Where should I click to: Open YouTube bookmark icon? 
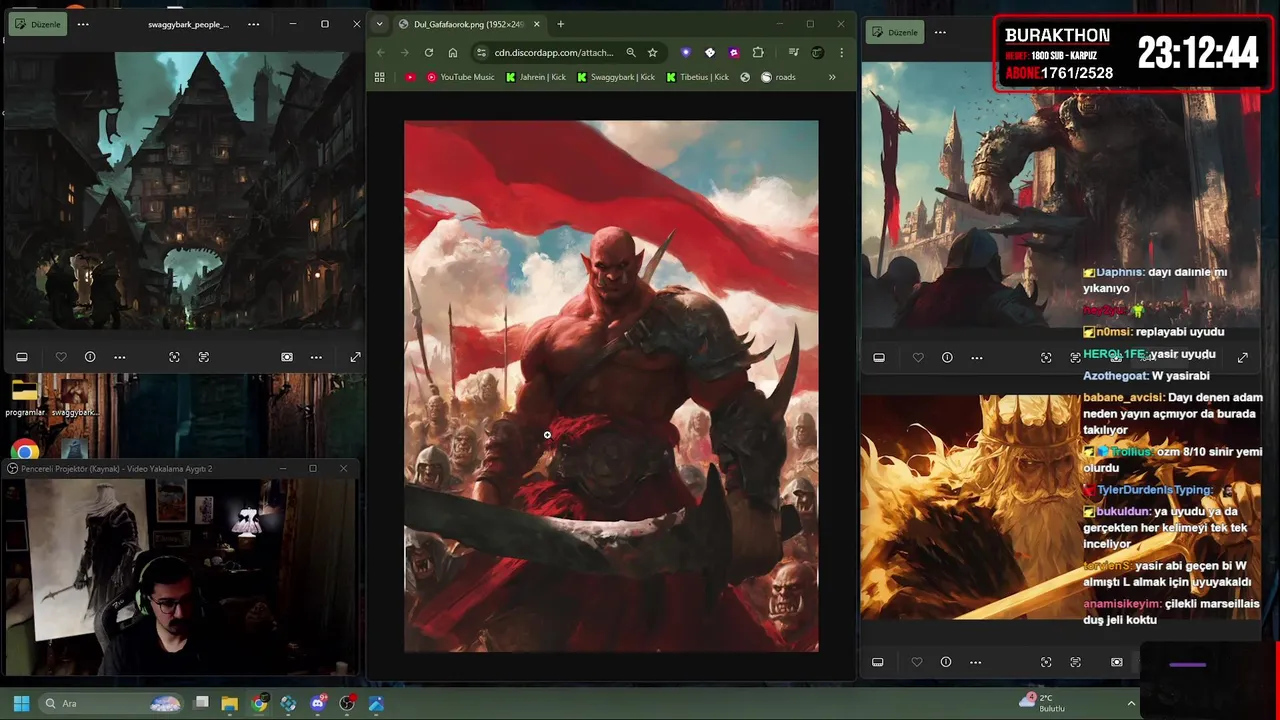[410, 77]
